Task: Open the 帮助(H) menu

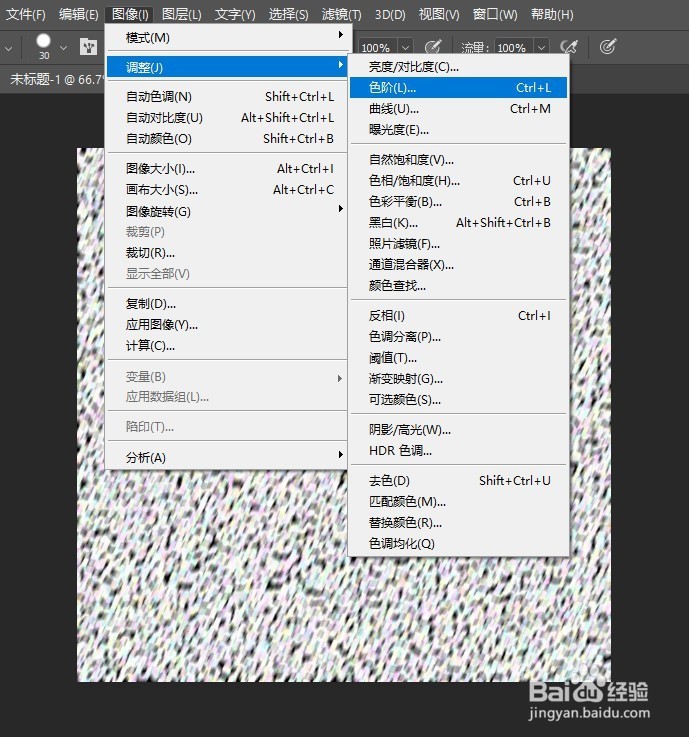Action: click(552, 15)
